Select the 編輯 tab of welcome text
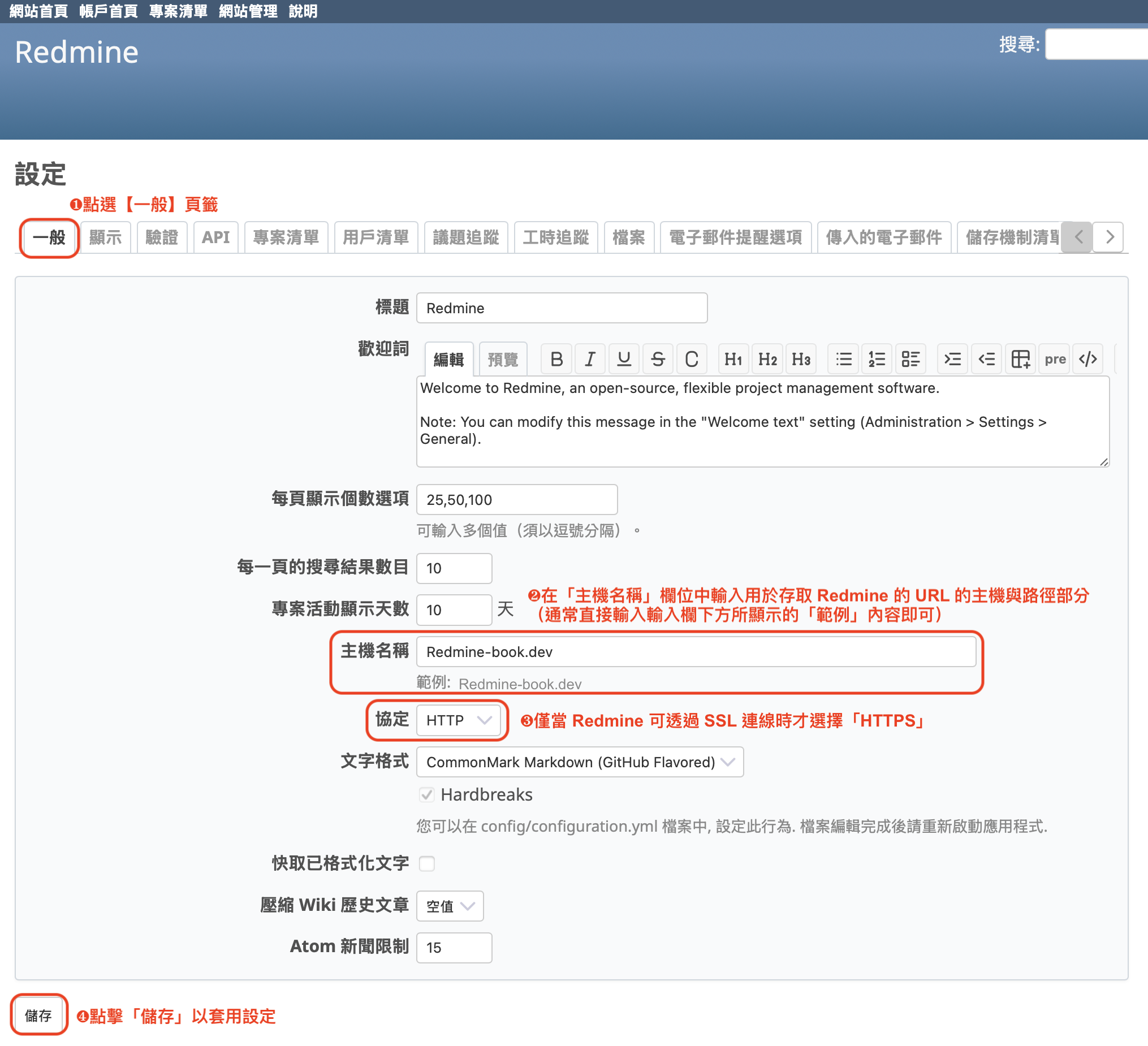1148x1046 pixels. pos(448,359)
